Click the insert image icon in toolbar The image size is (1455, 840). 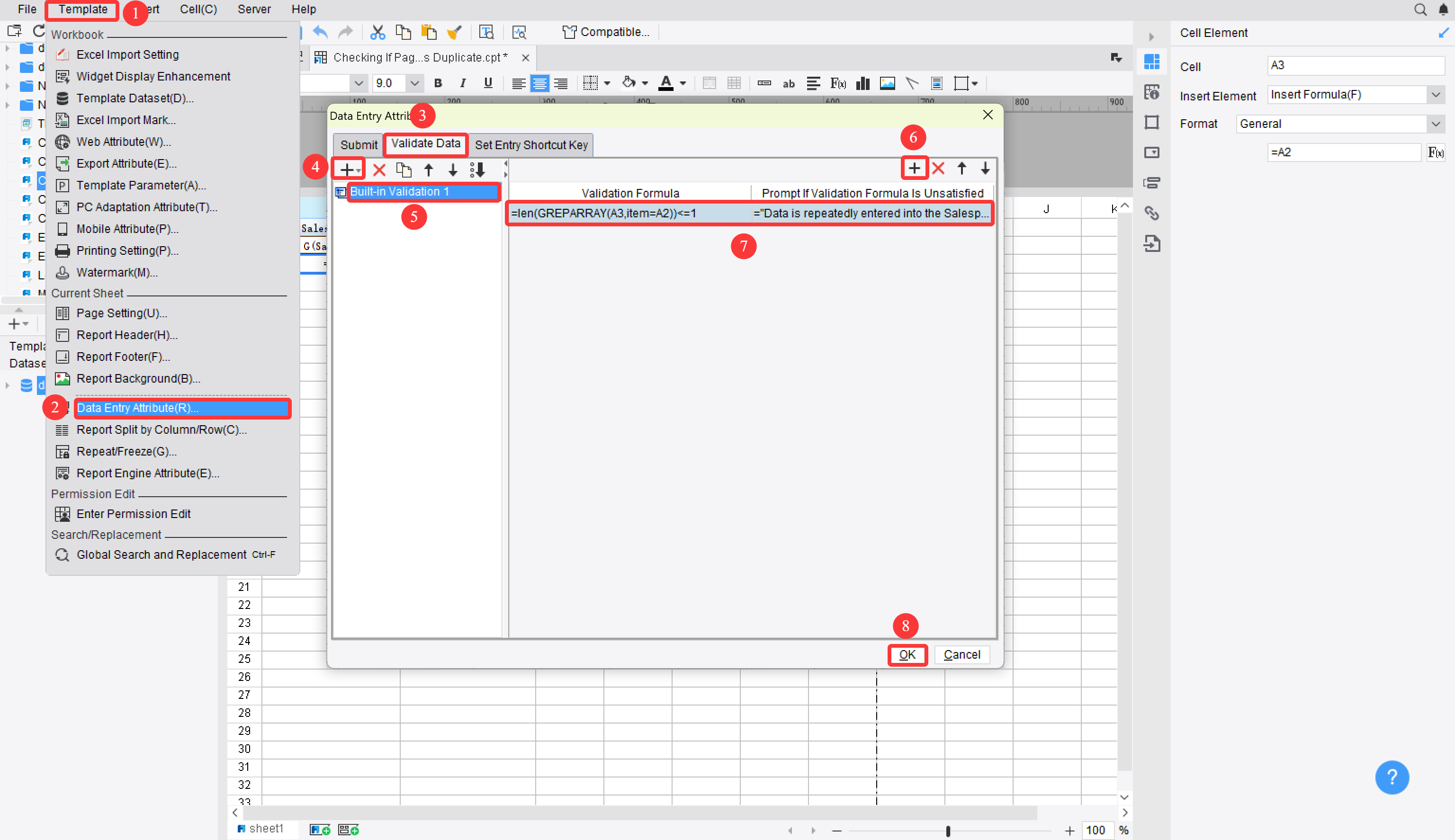[887, 84]
